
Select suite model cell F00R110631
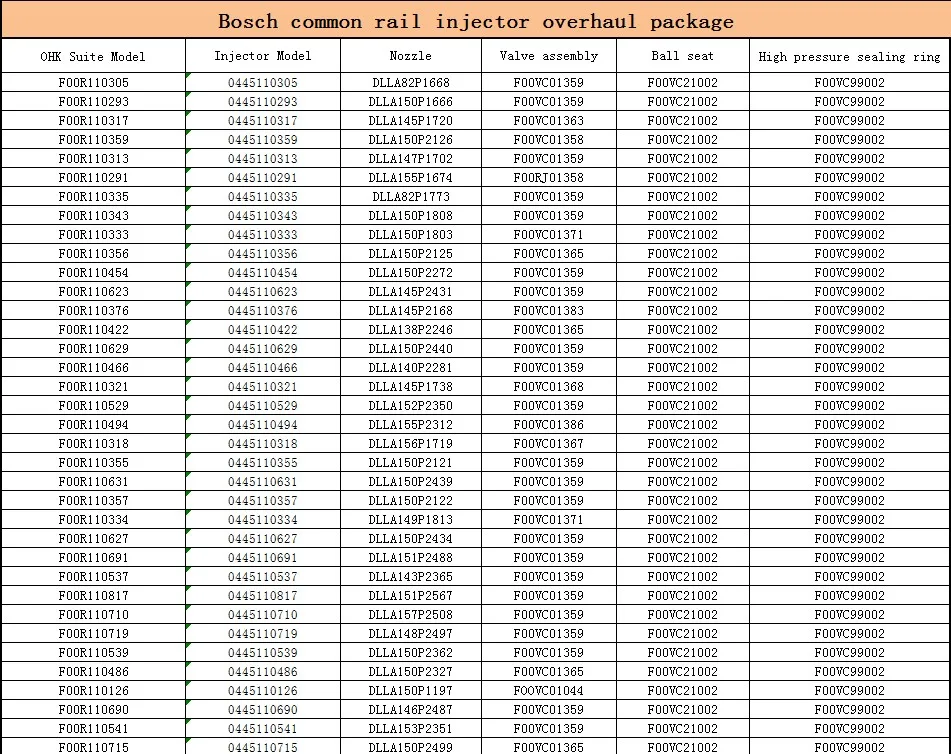pos(93,482)
